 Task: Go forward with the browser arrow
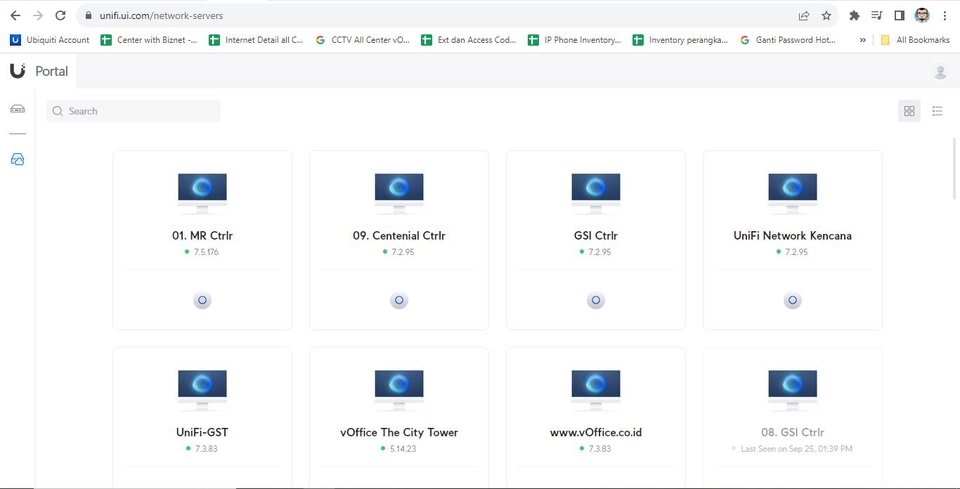point(38,16)
